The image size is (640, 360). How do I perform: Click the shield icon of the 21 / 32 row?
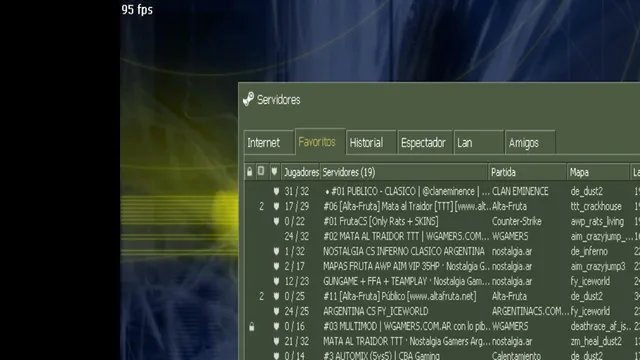(x=276, y=341)
